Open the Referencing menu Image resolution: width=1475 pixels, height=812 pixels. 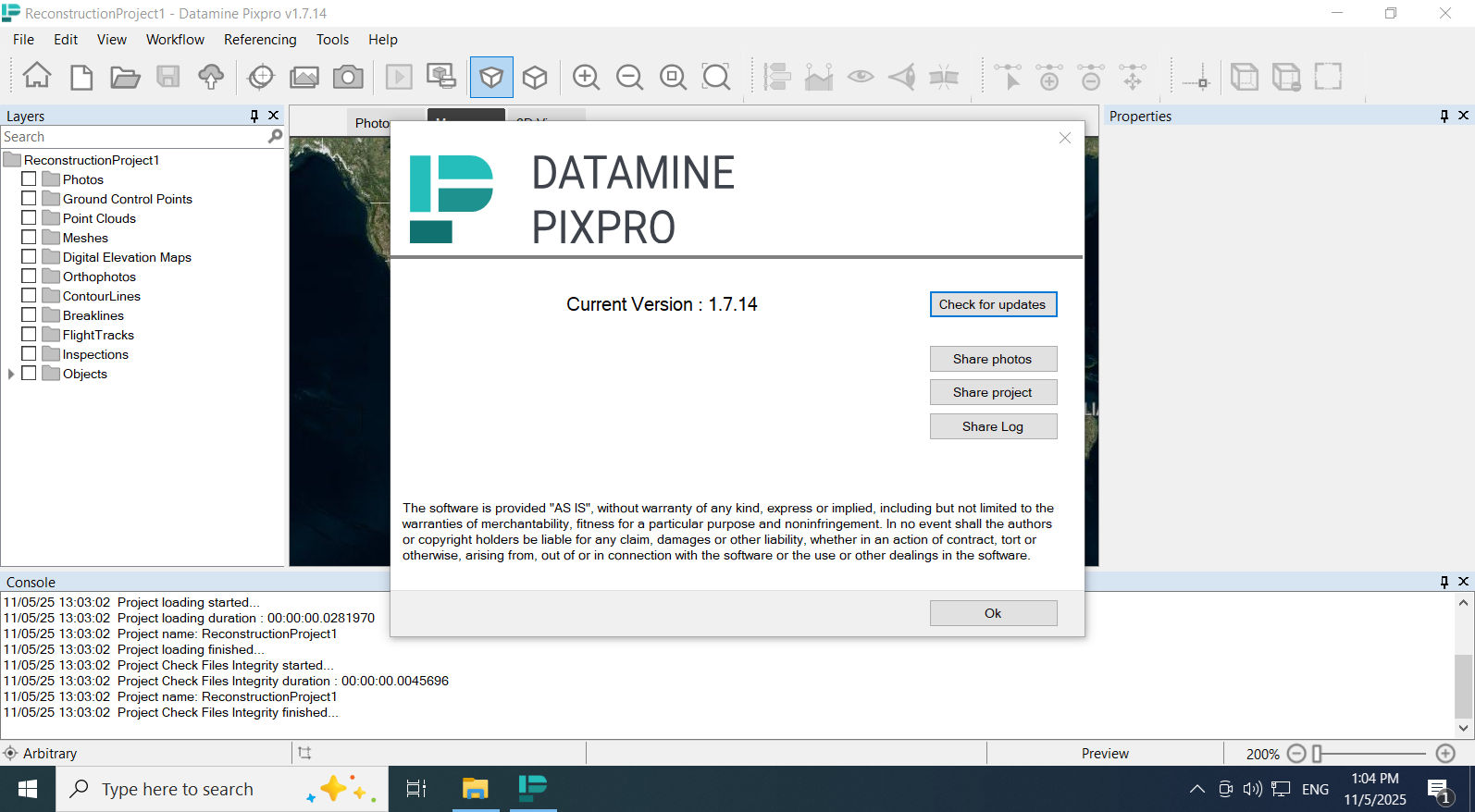tap(260, 40)
